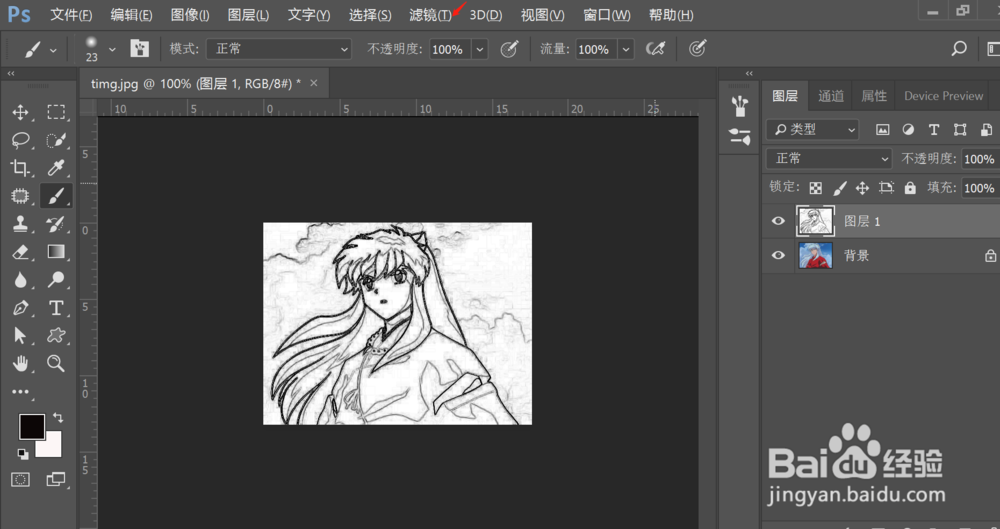This screenshot has width=1000, height=529.
Task: Switch to the Device Preview tab
Action: coord(943,96)
